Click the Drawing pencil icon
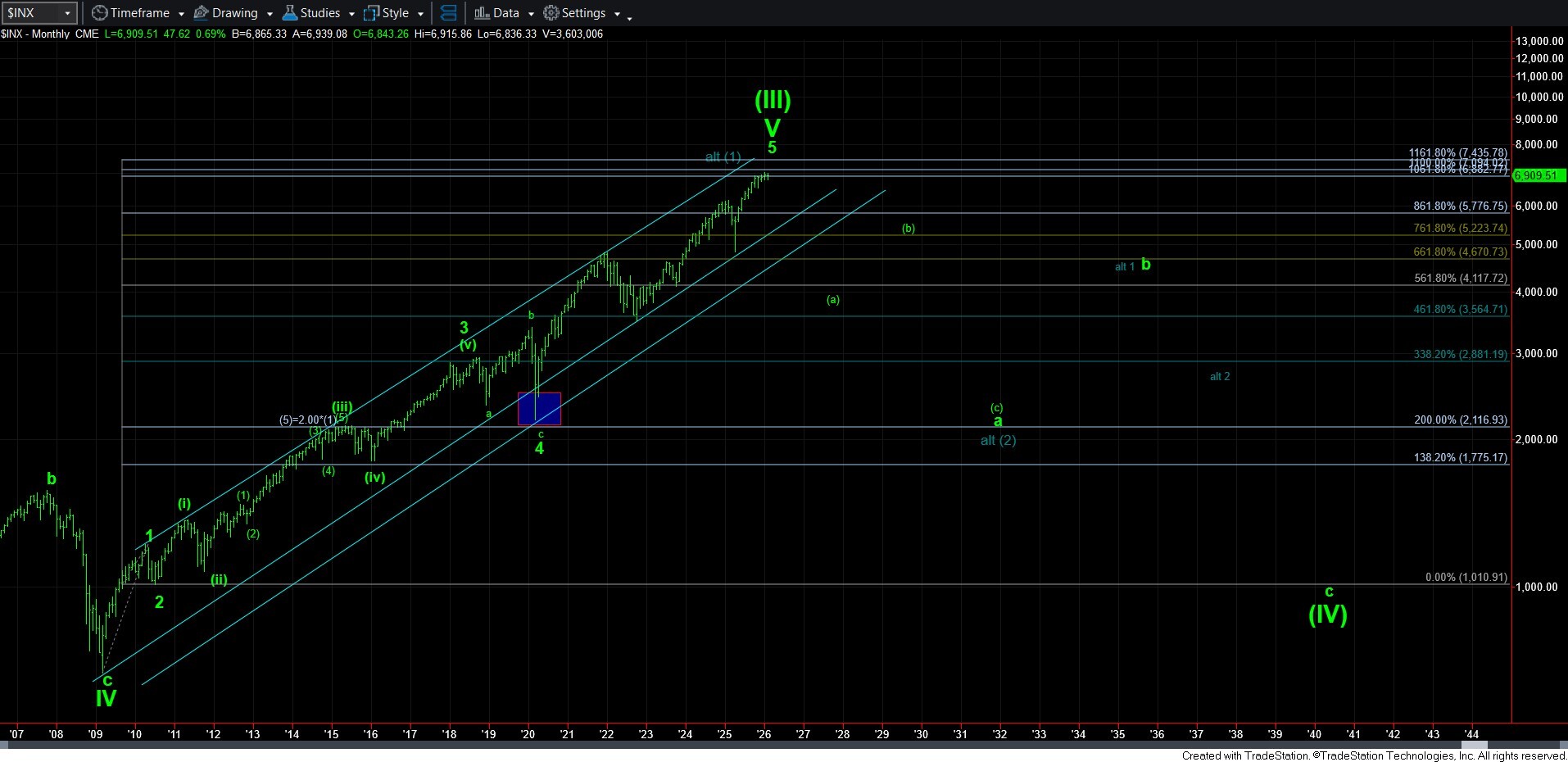 tap(202, 13)
